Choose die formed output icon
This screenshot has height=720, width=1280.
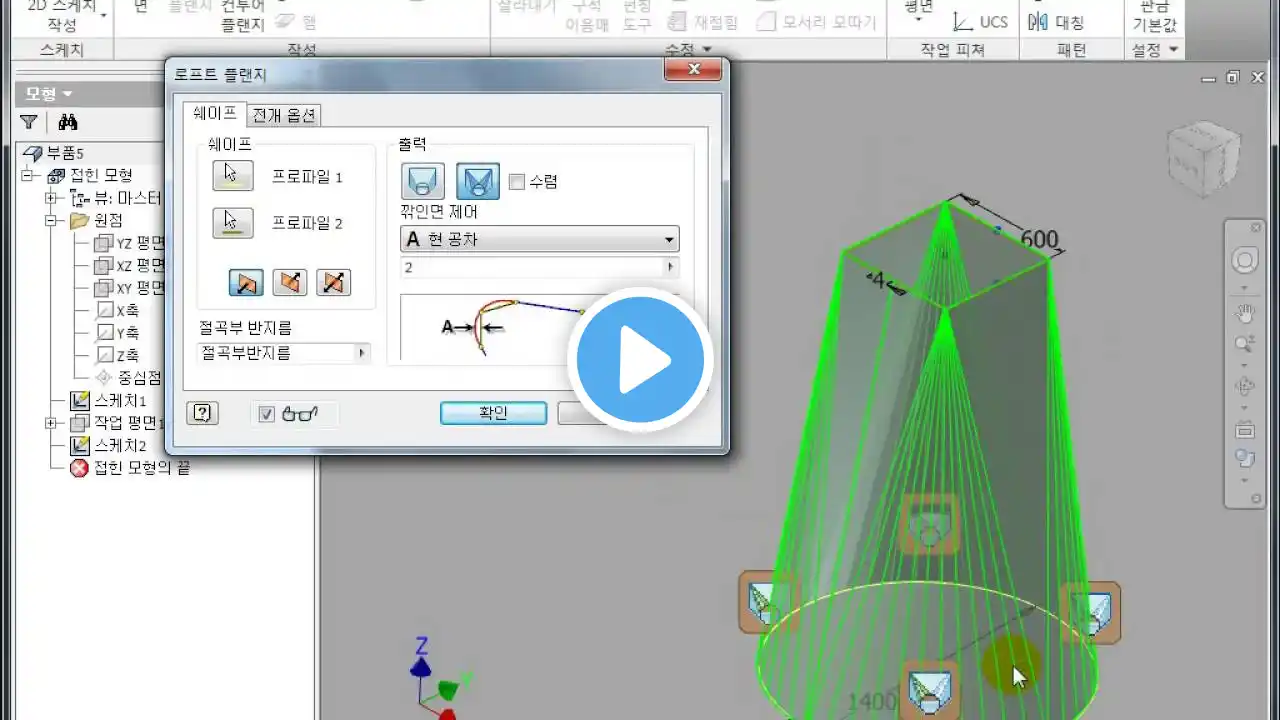click(423, 181)
